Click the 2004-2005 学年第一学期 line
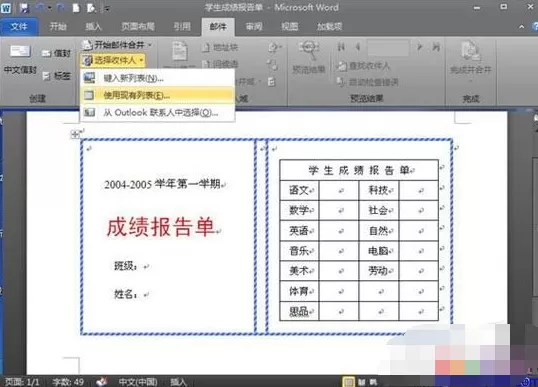 pyautogui.click(x=162, y=184)
